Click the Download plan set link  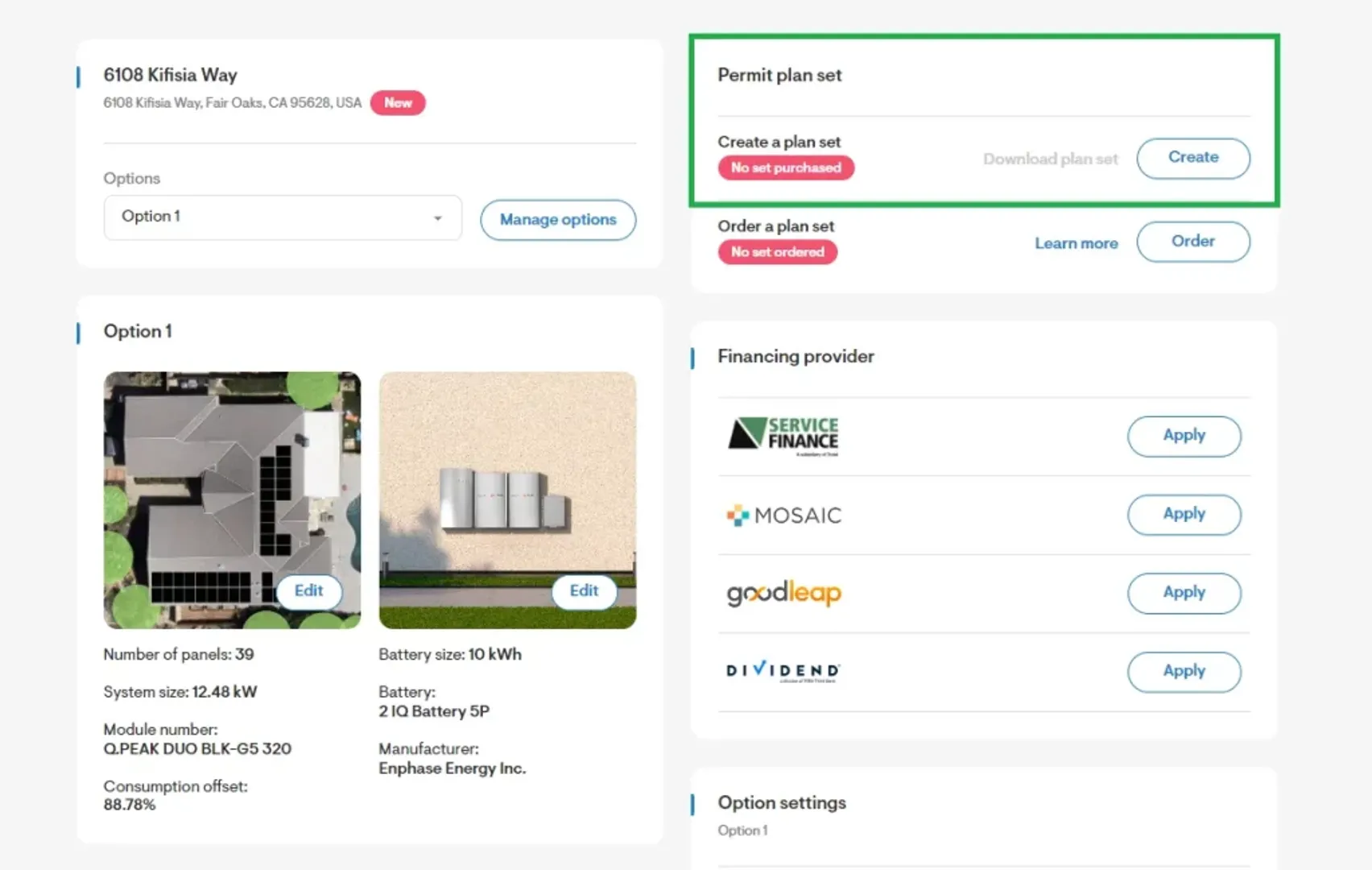[x=1050, y=159]
